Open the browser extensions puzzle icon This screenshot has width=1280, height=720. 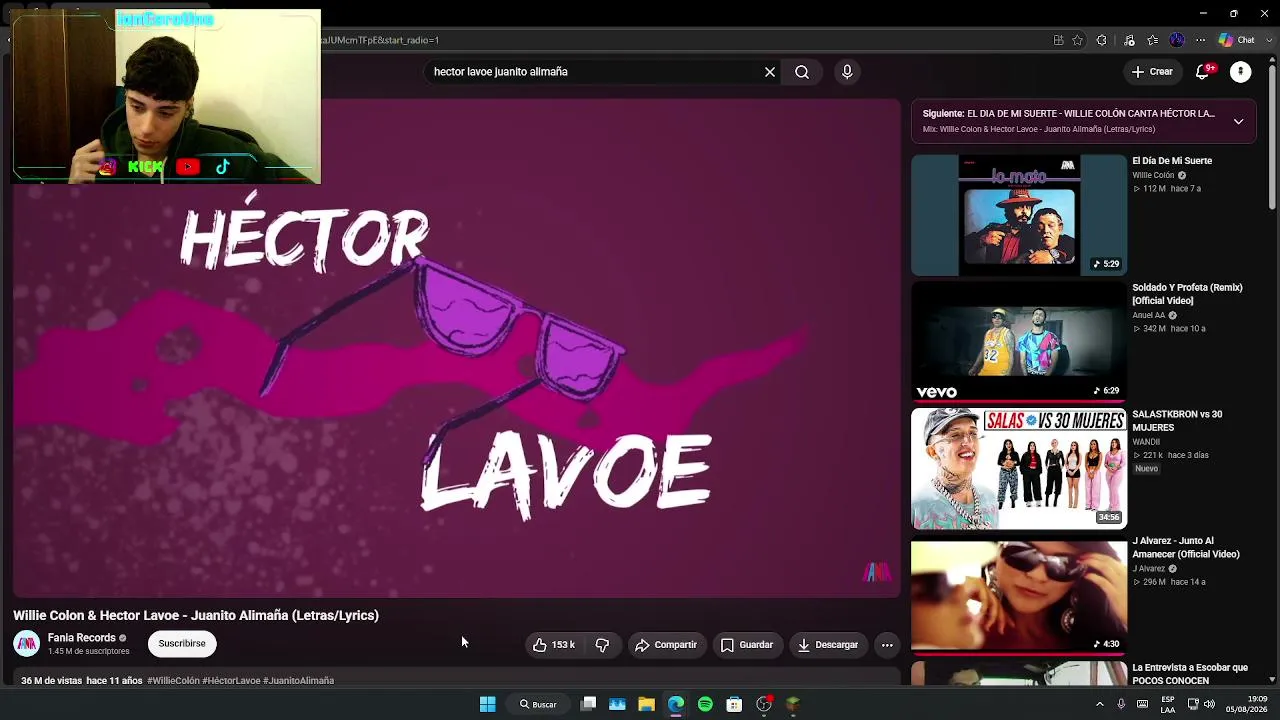[1101, 40]
